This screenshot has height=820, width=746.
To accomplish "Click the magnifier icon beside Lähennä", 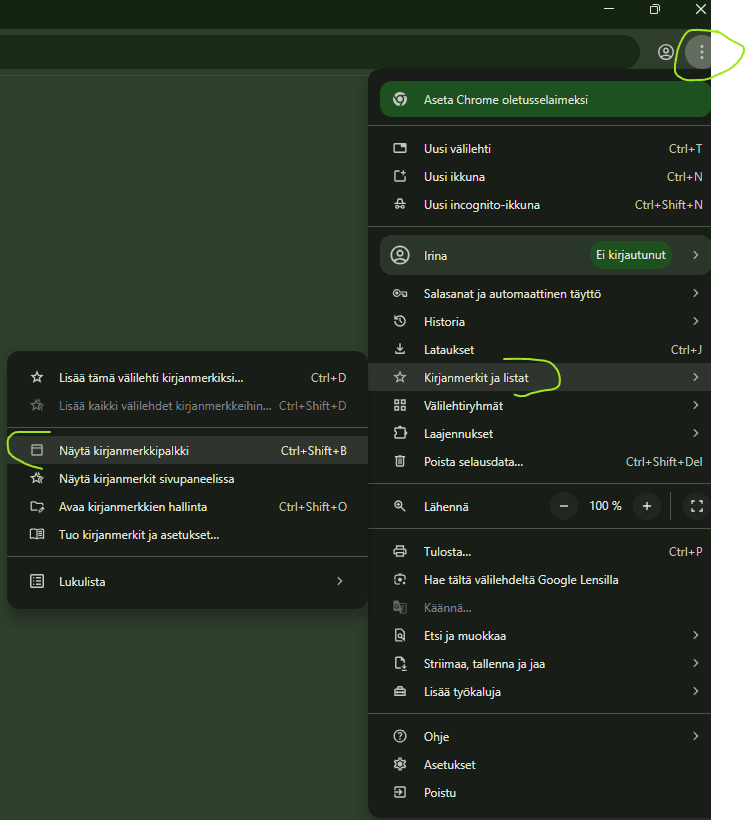I will [400, 506].
